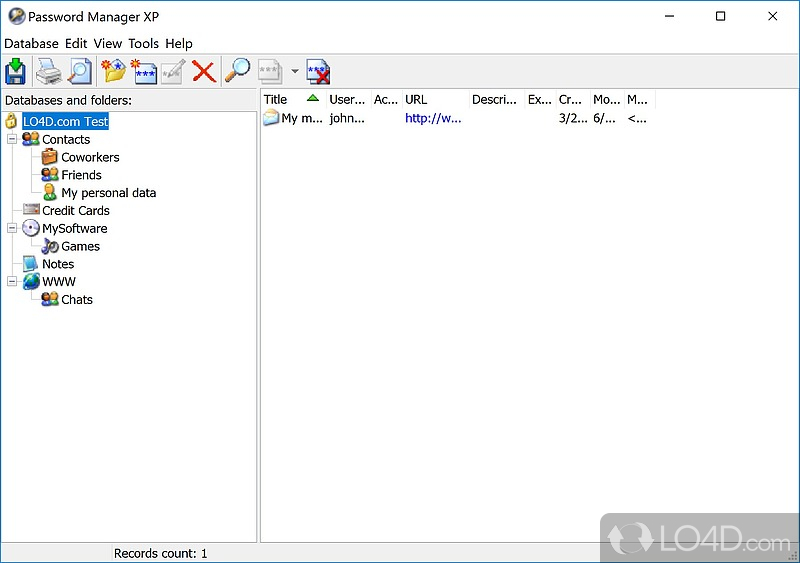This screenshot has width=800, height=563.
Task: Click the red X Delete icon
Action: point(204,72)
